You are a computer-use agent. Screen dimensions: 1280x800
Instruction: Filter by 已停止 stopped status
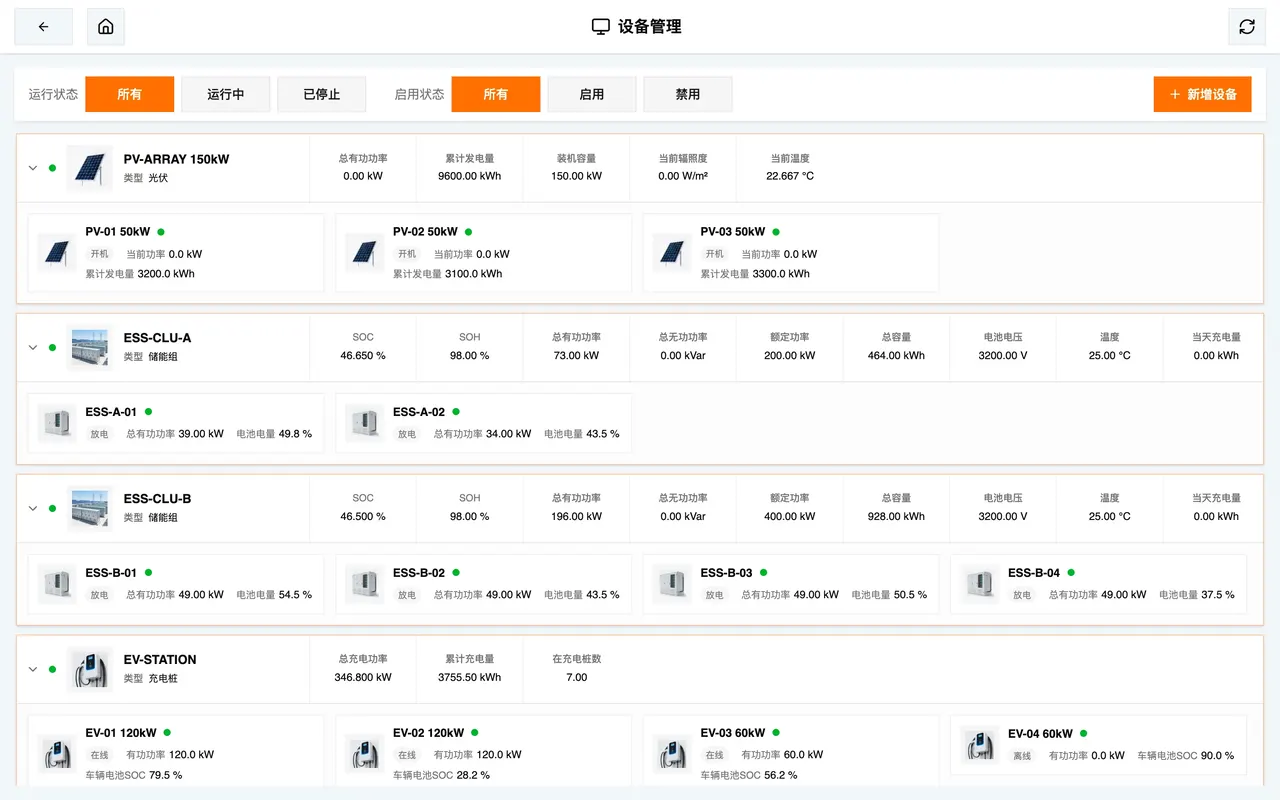pyautogui.click(x=322, y=94)
